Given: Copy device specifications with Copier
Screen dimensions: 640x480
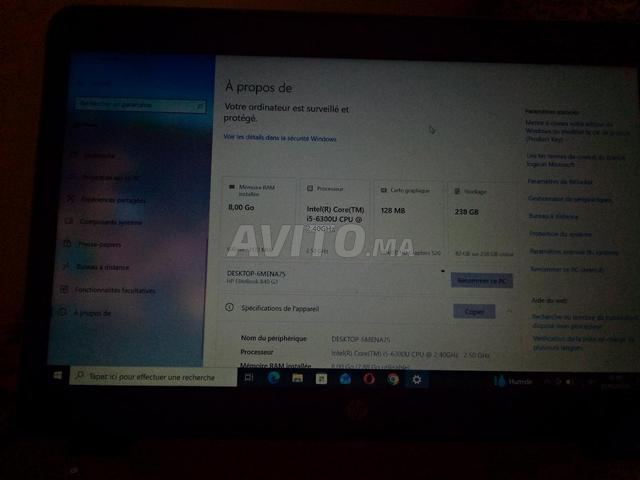Looking at the screenshot, I should click(474, 312).
